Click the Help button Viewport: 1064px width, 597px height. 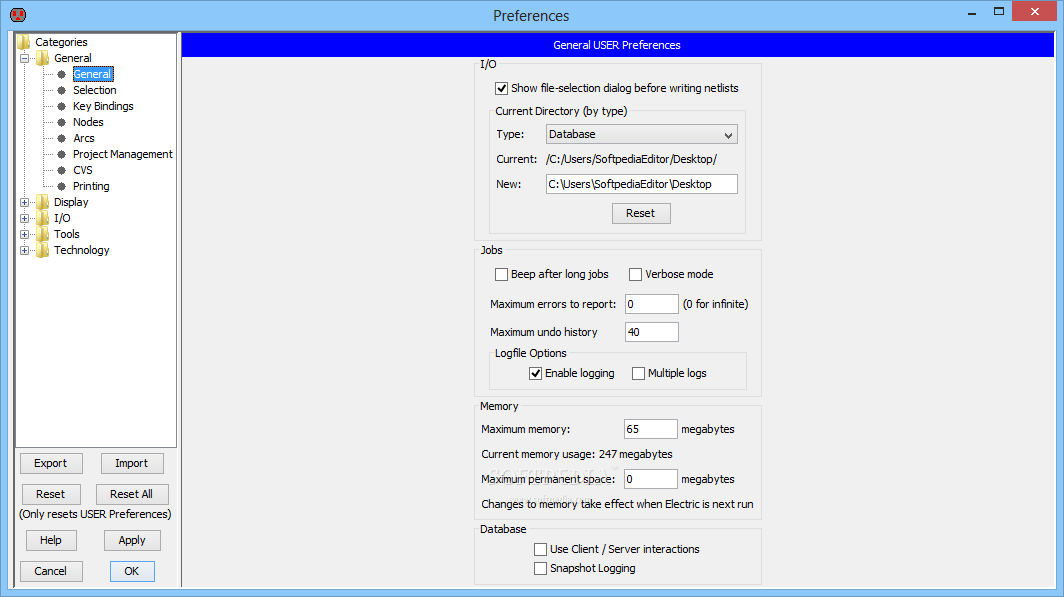tap(51, 541)
